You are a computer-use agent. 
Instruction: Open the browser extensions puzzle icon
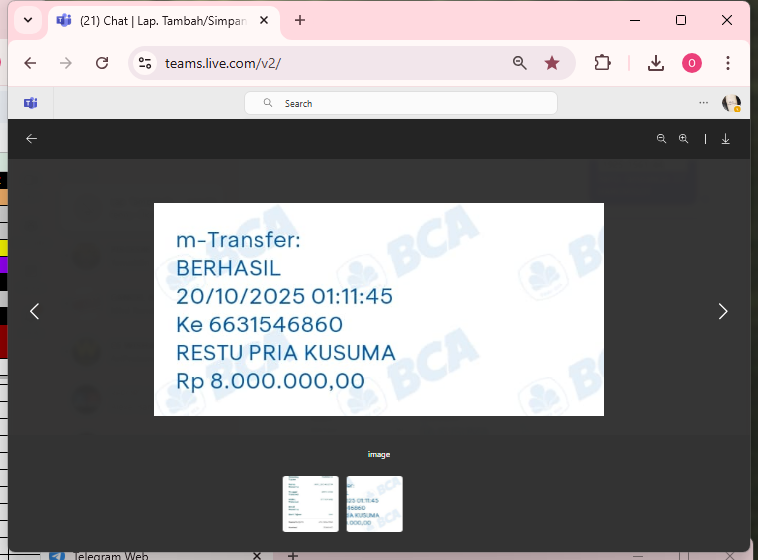click(602, 63)
